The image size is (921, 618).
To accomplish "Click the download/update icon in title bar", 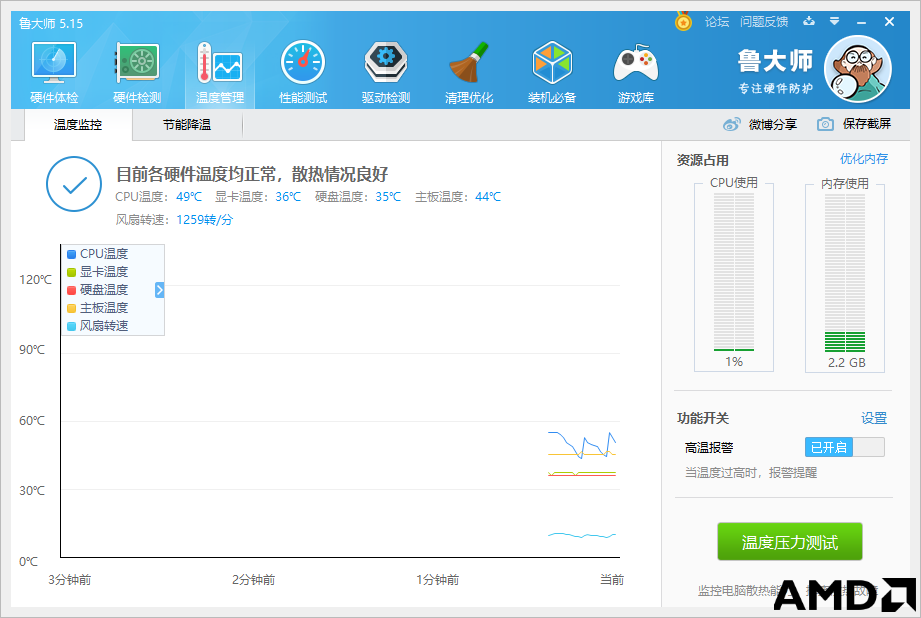I will pos(809,22).
